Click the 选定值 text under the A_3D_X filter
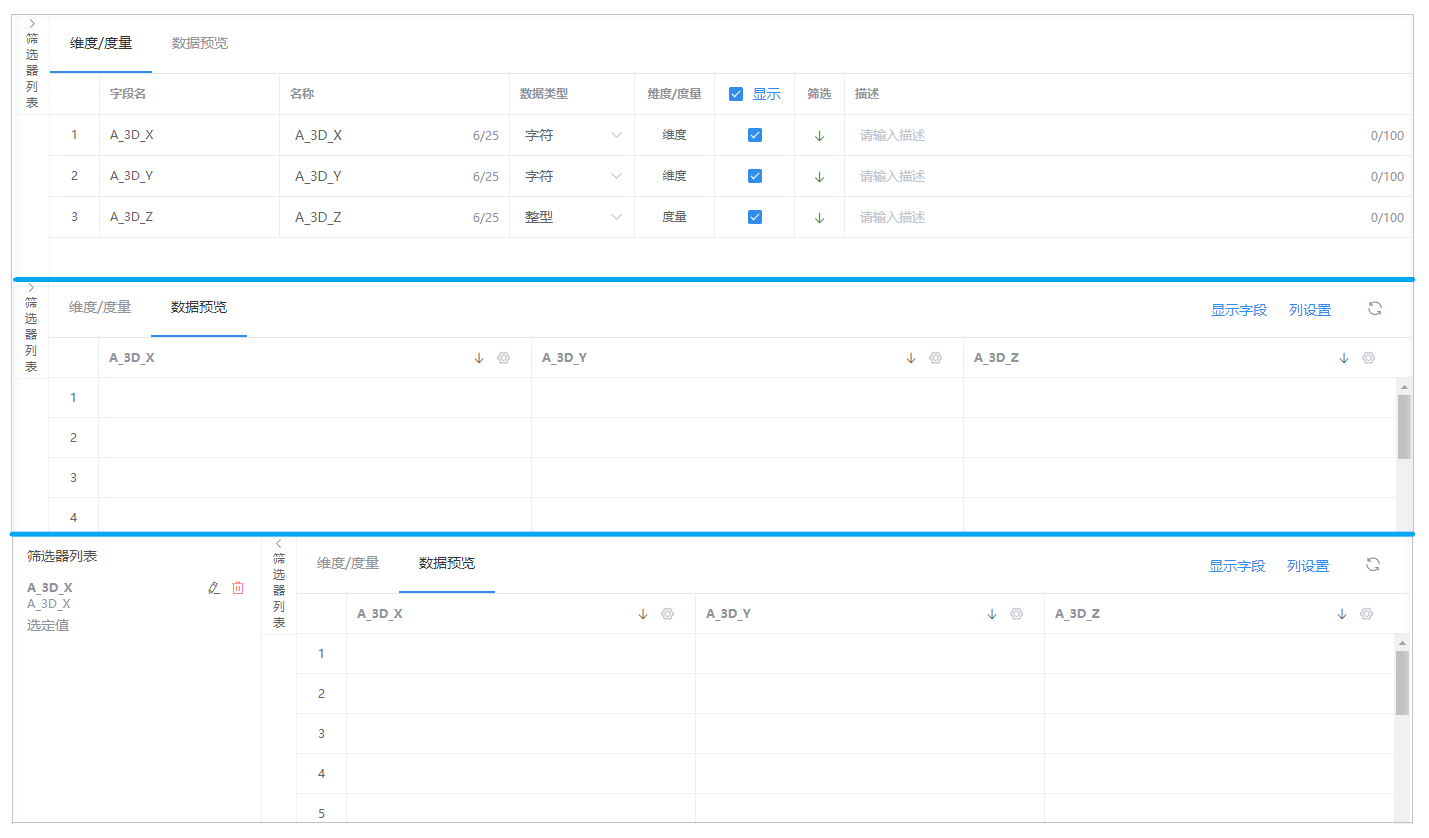Image resolution: width=1429 pixels, height=838 pixels. point(48,626)
